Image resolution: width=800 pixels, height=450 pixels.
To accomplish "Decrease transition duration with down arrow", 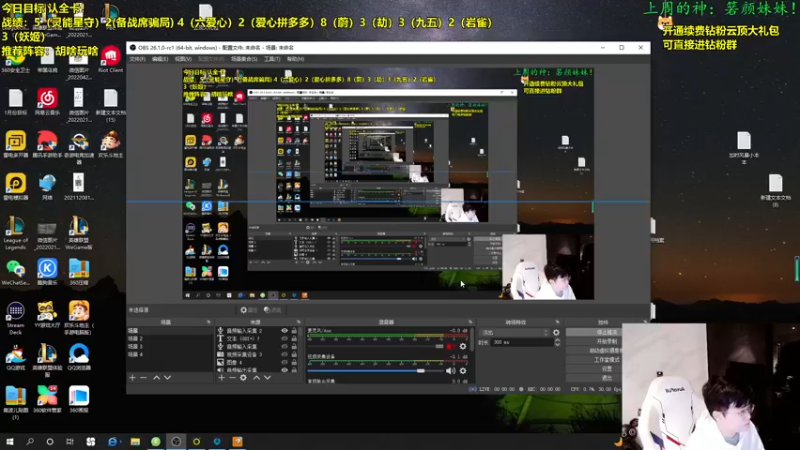I will [557, 344].
